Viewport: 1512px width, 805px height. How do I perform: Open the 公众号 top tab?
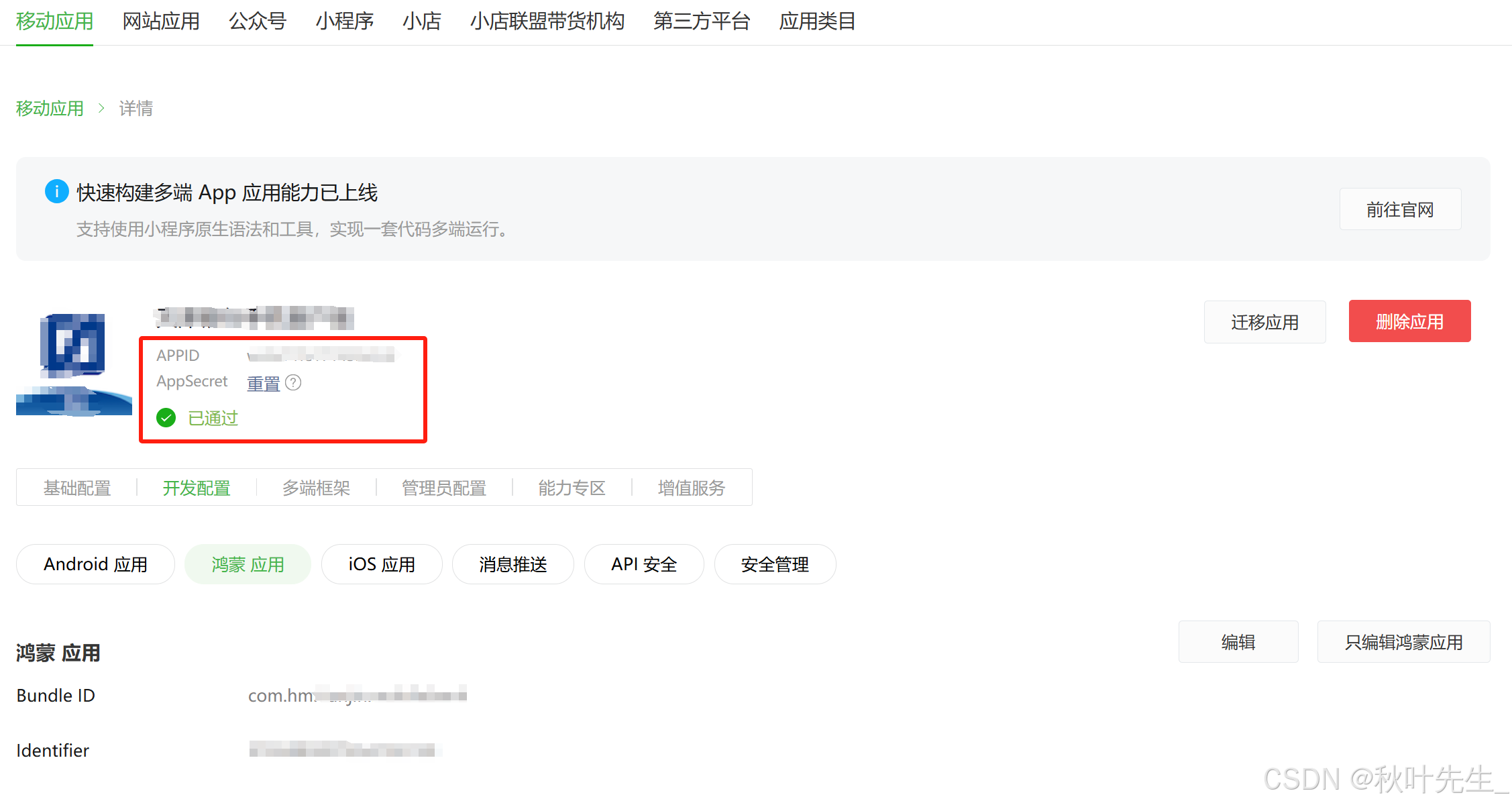258,21
